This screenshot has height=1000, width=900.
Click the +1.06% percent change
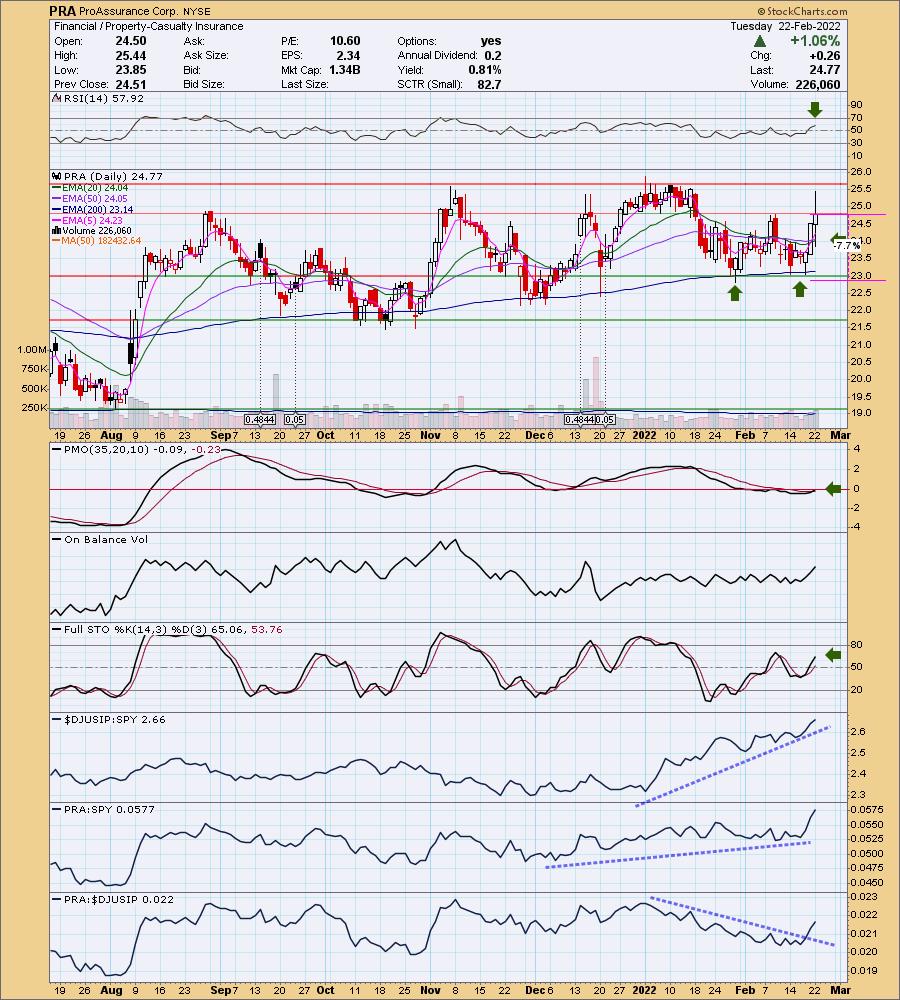pos(815,41)
